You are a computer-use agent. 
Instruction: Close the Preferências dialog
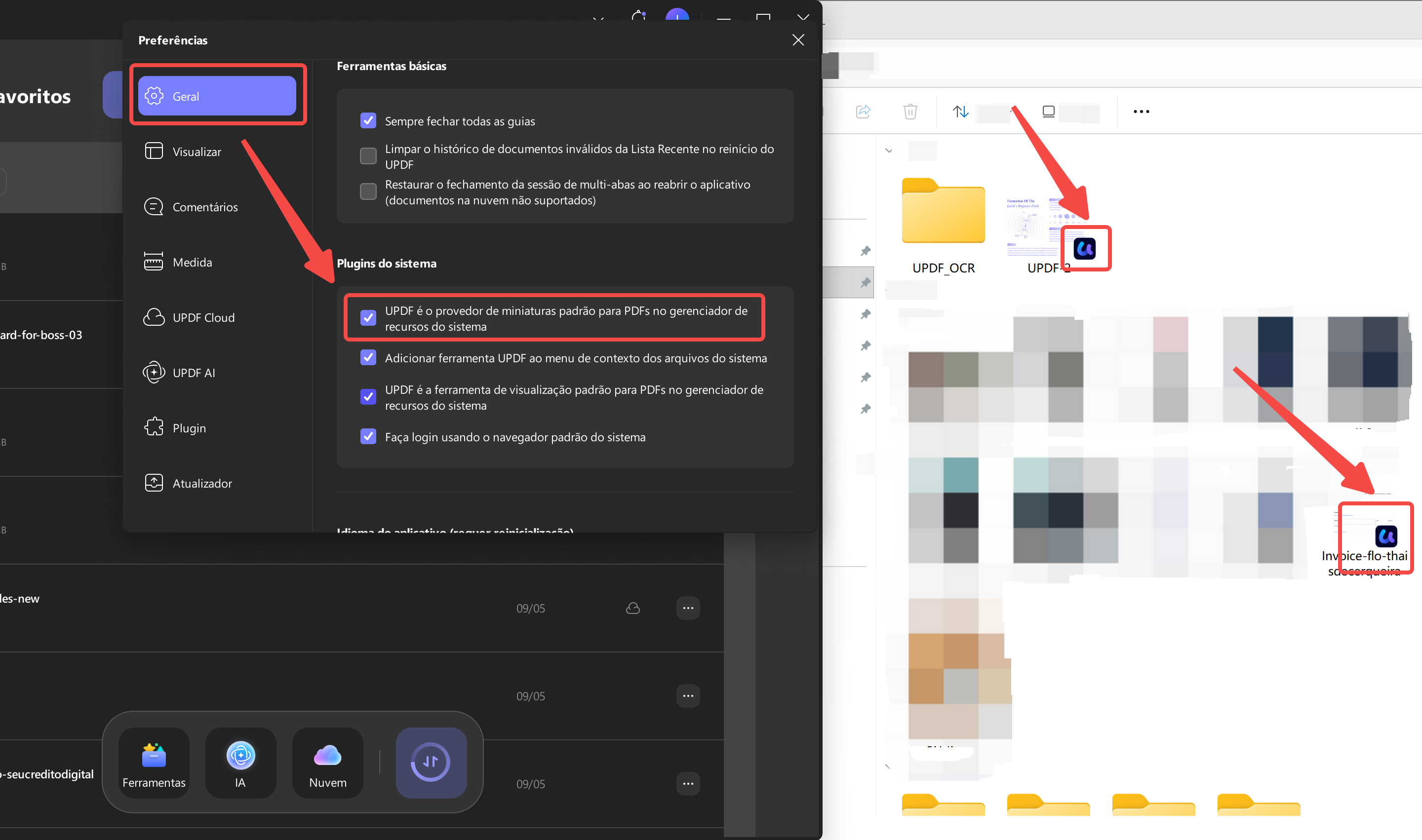797,39
